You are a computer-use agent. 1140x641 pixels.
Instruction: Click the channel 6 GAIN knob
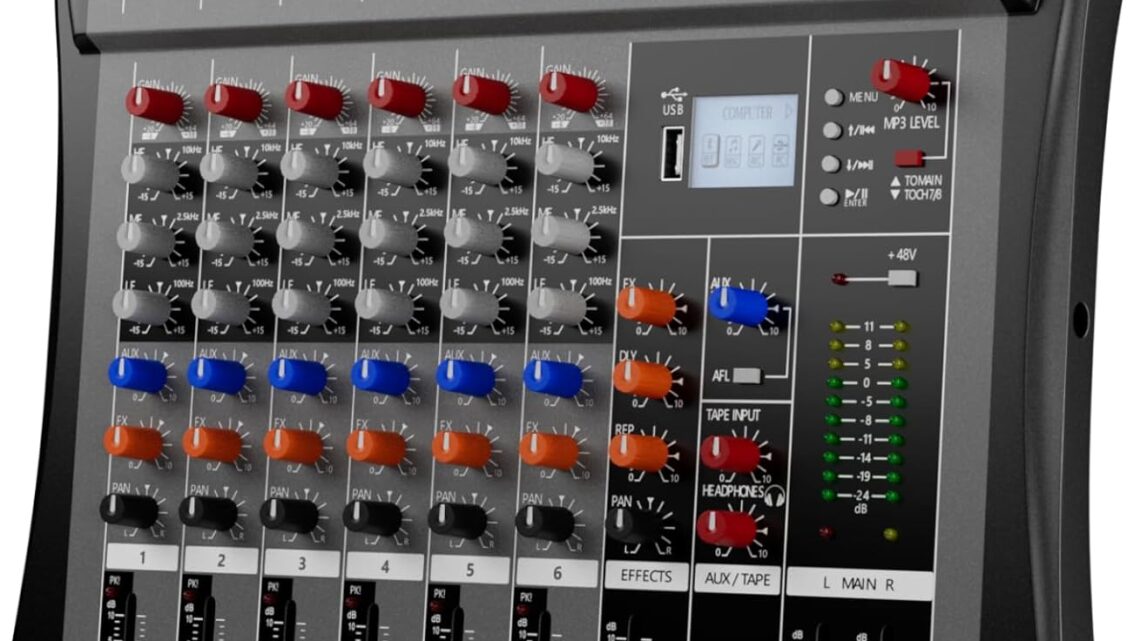pos(569,91)
